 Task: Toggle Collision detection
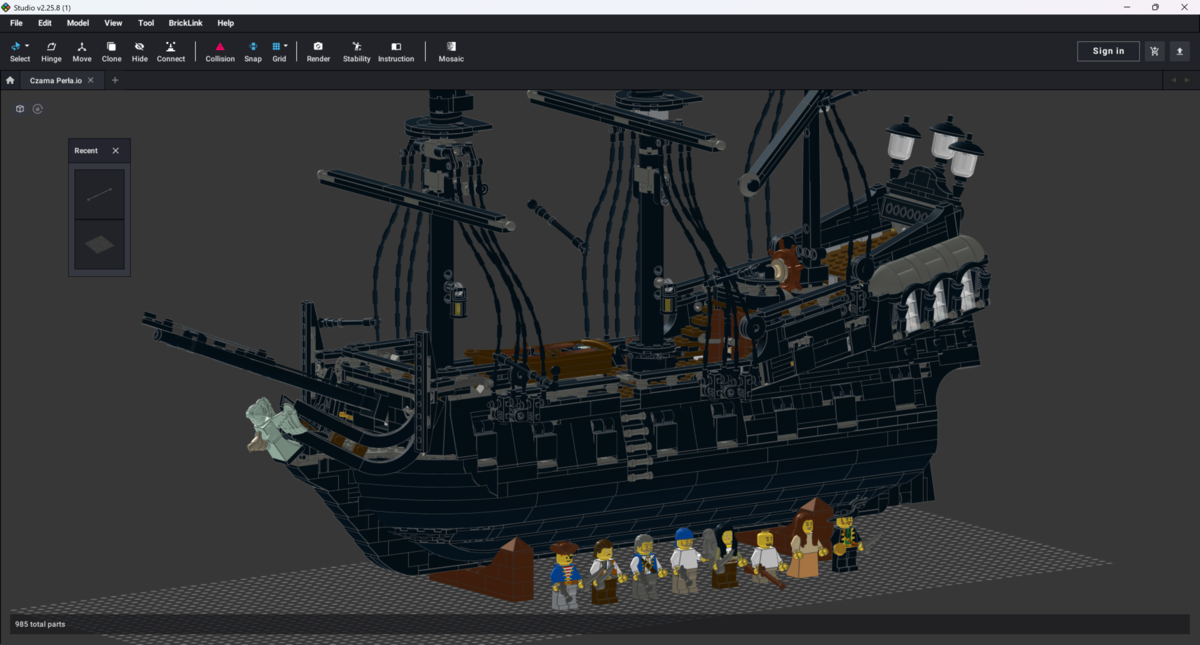[x=220, y=52]
